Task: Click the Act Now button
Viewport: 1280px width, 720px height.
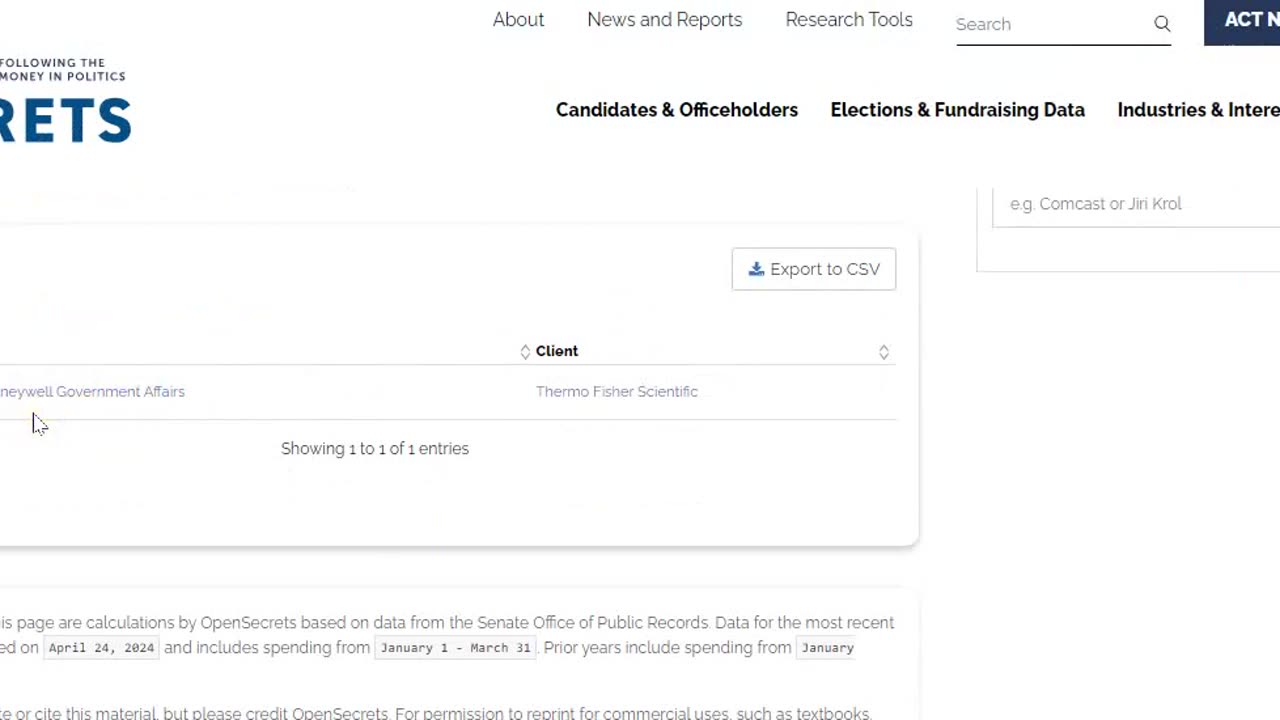Action: click(1242, 22)
